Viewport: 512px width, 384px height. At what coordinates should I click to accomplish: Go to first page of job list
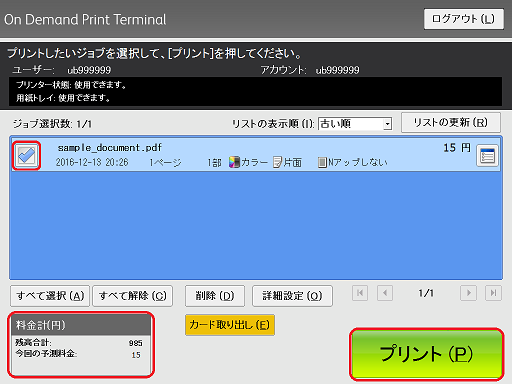tap(360, 293)
